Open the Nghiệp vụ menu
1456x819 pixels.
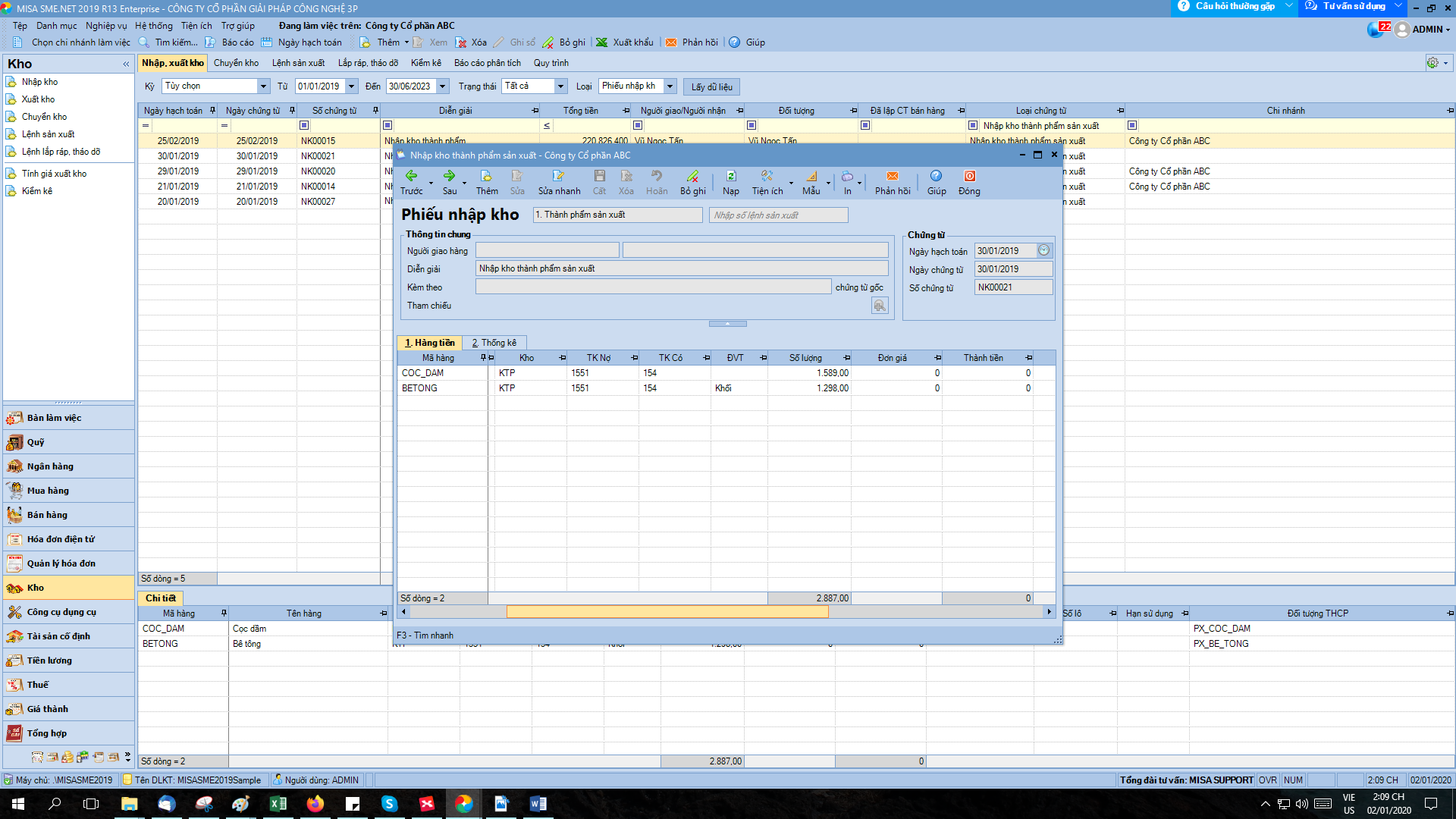[106, 26]
